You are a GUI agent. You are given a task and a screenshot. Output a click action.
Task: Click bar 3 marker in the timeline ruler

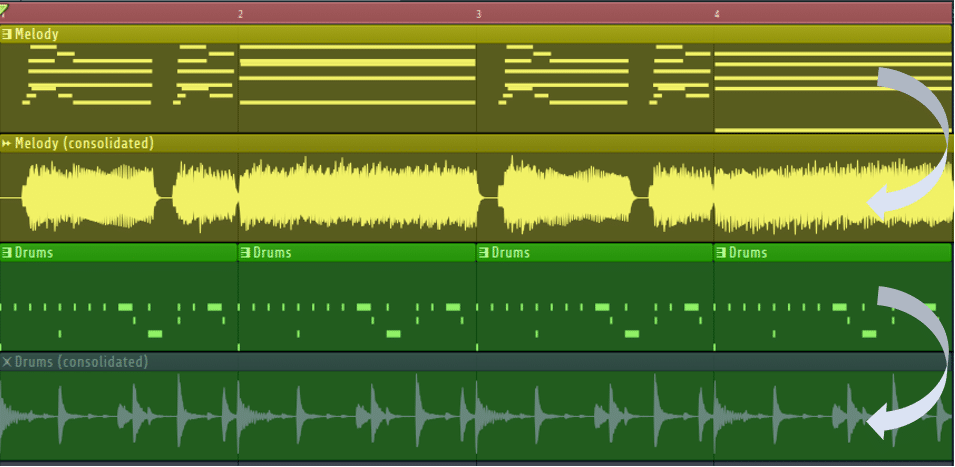[x=478, y=13]
